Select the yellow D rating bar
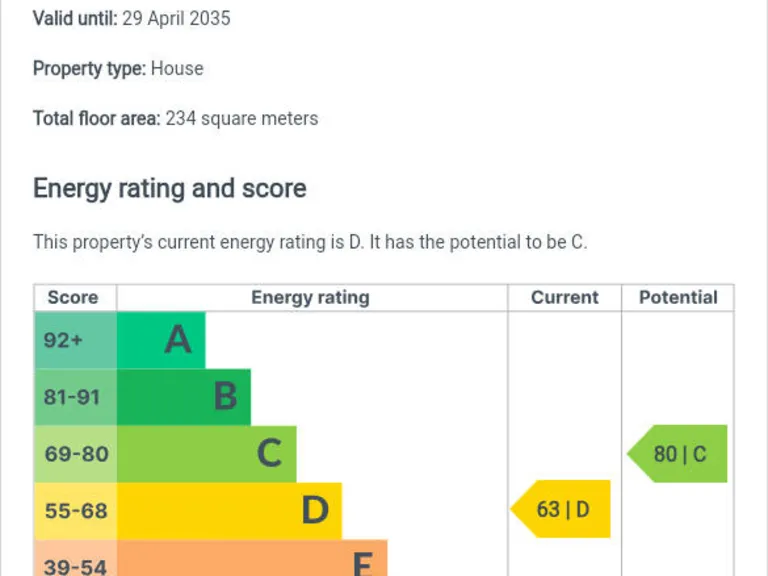The image size is (768, 576). (229, 511)
